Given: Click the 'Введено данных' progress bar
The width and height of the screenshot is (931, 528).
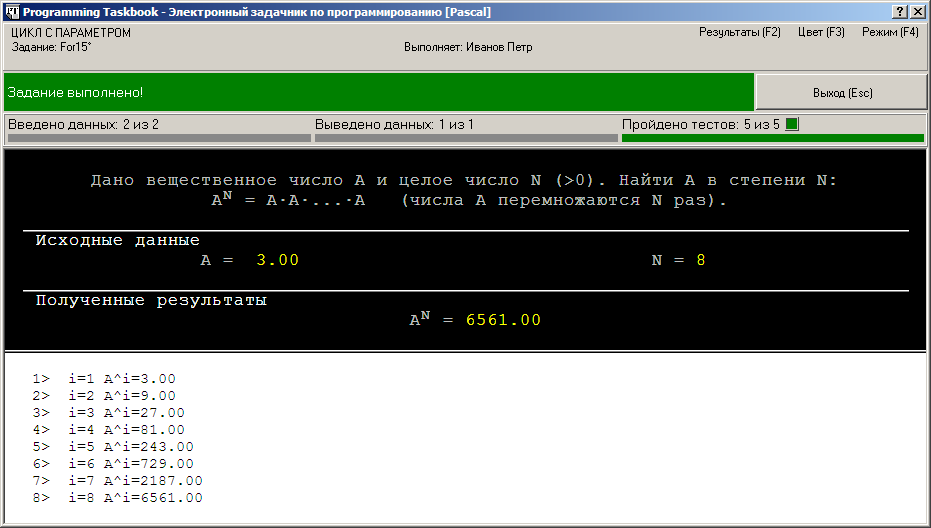Looking at the screenshot, I should (157, 138).
